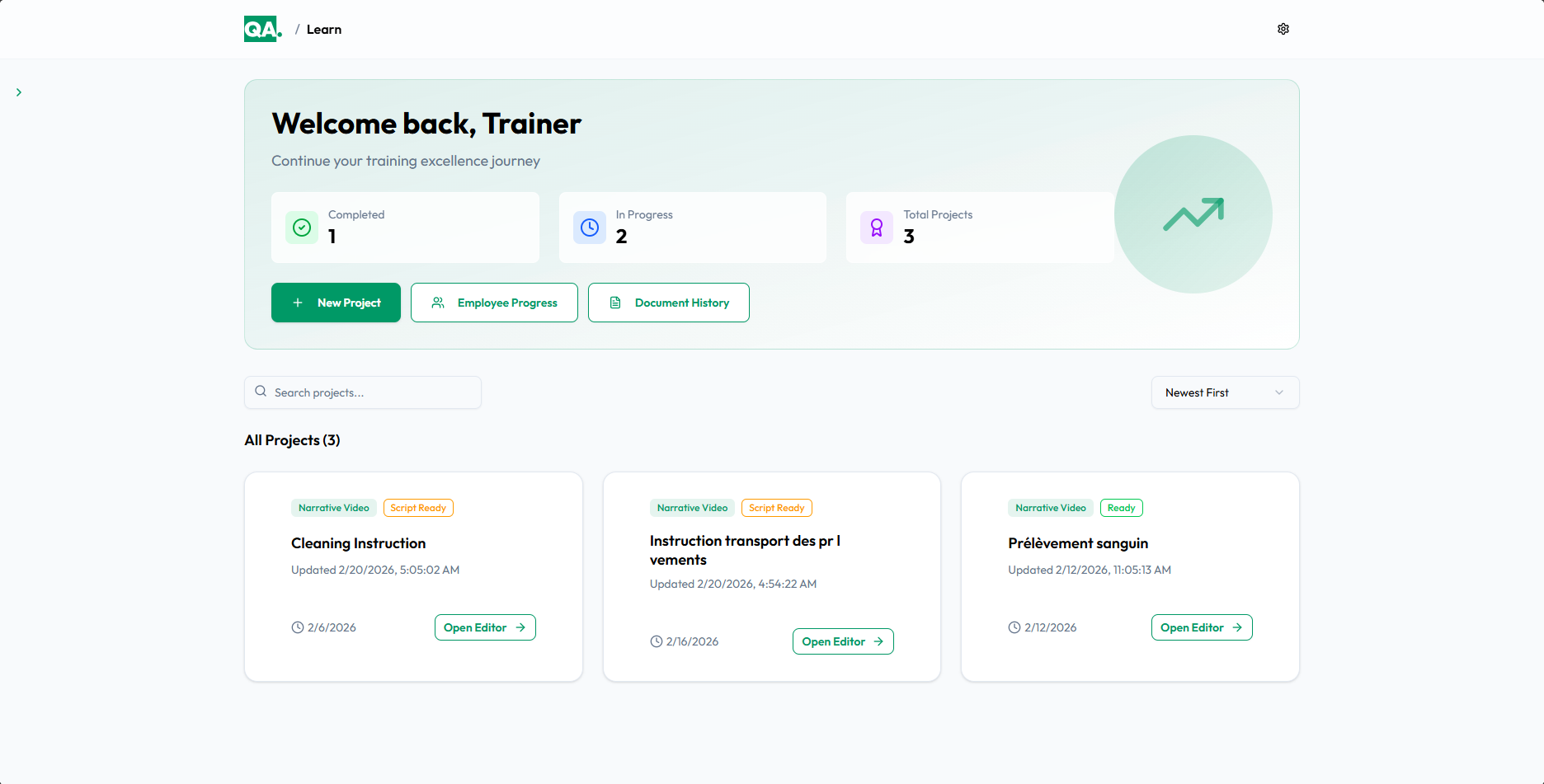
Task: Expand the collapsed left sidebar
Action: pyautogui.click(x=19, y=92)
